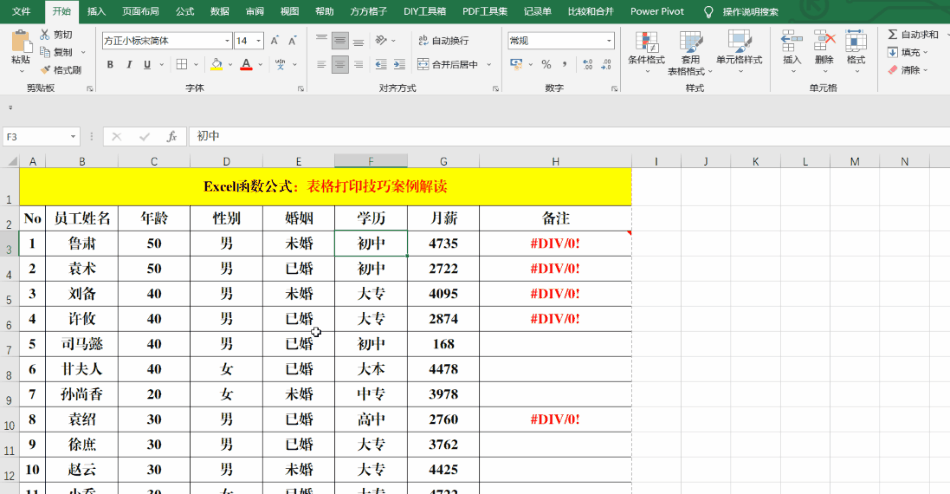Viewport: 950px width, 494px height.
Task: Open 套用表格格式 table format
Action: click(690, 53)
